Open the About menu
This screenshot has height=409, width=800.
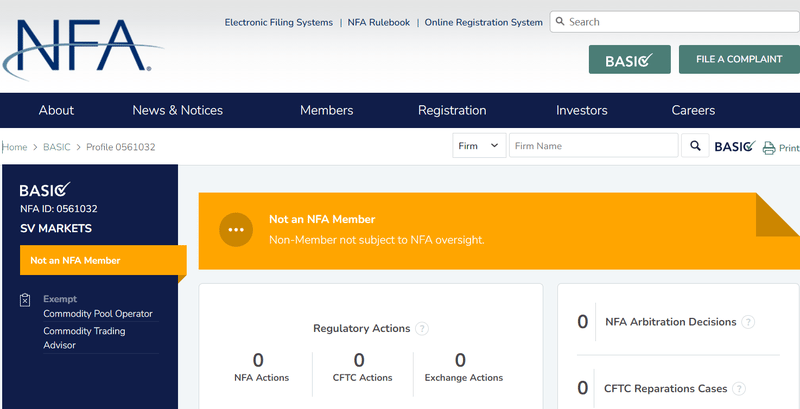click(x=56, y=110)
